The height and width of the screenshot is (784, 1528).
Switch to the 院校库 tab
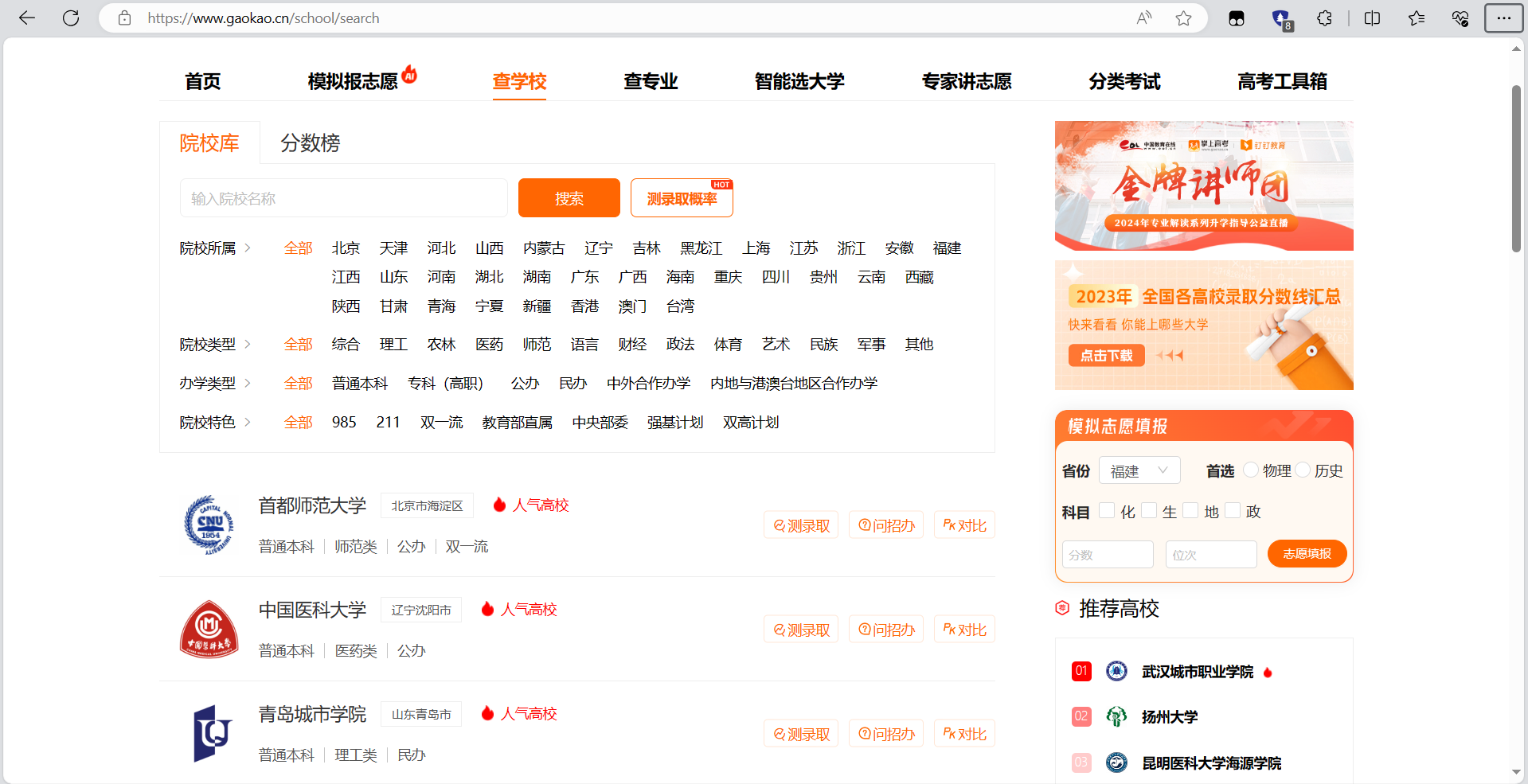point(209,142)
